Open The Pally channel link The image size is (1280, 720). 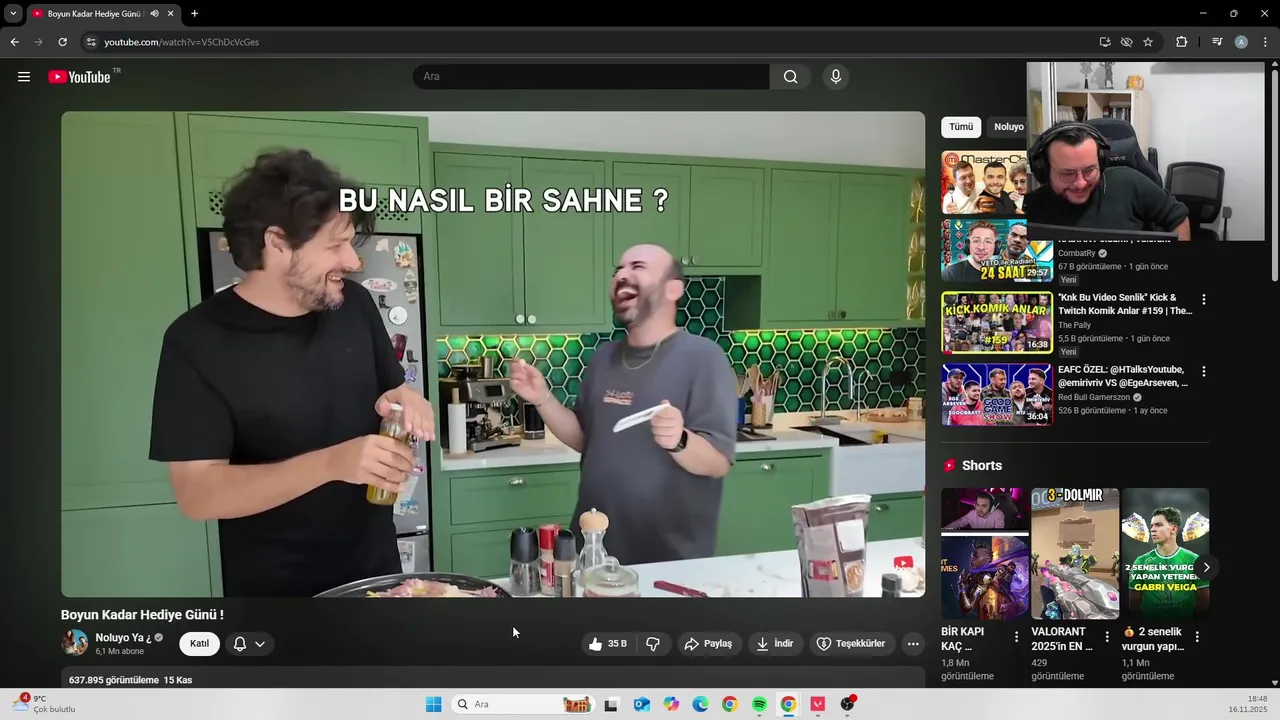coord(1074,325)
